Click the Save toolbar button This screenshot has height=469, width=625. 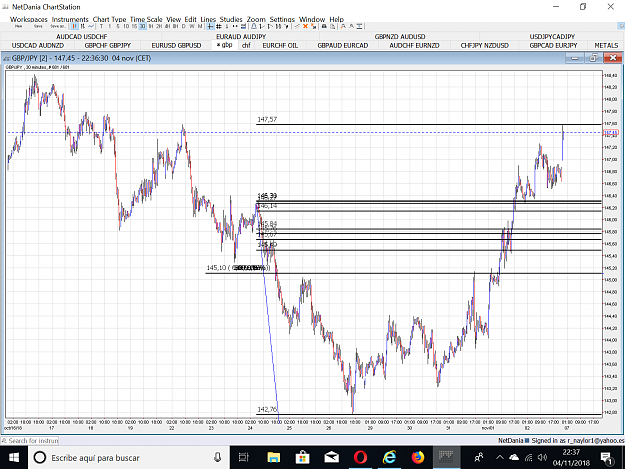[x=38, y=26]
